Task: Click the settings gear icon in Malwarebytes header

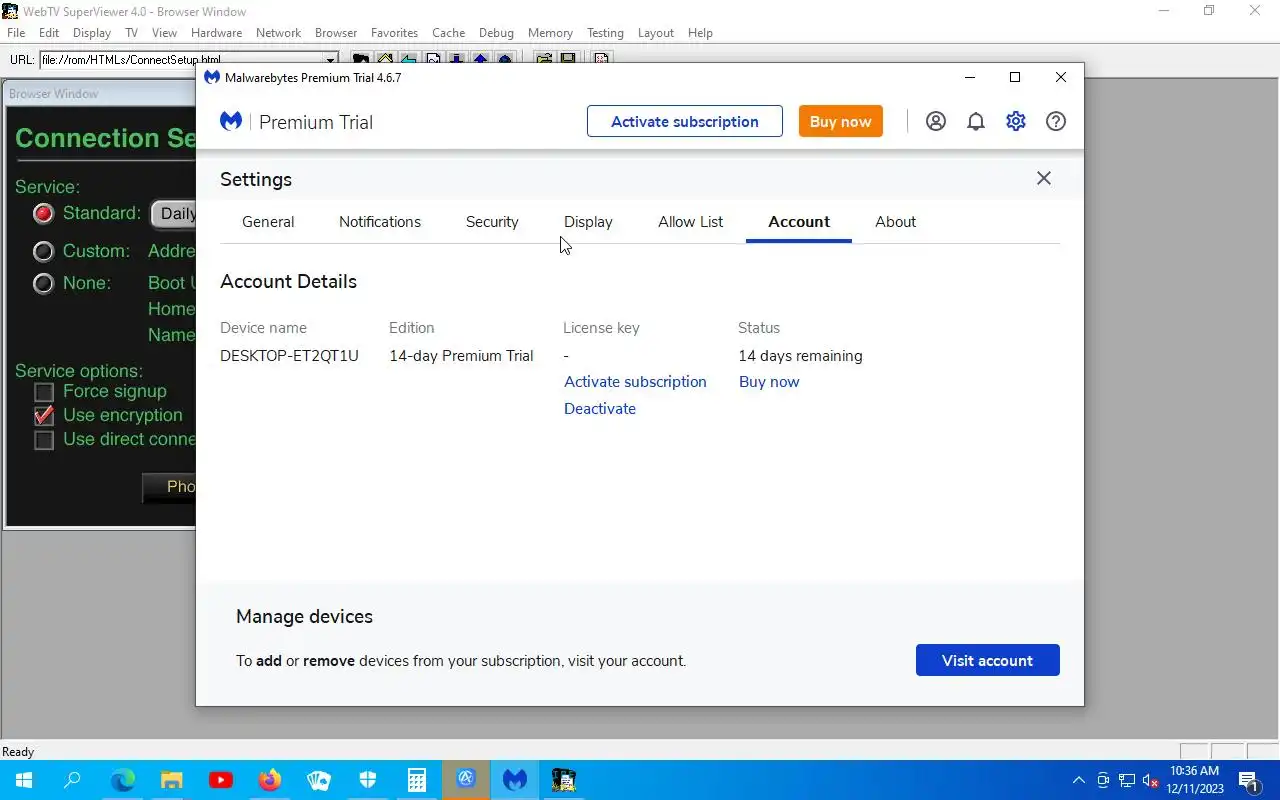Action: pos(1016,121)
